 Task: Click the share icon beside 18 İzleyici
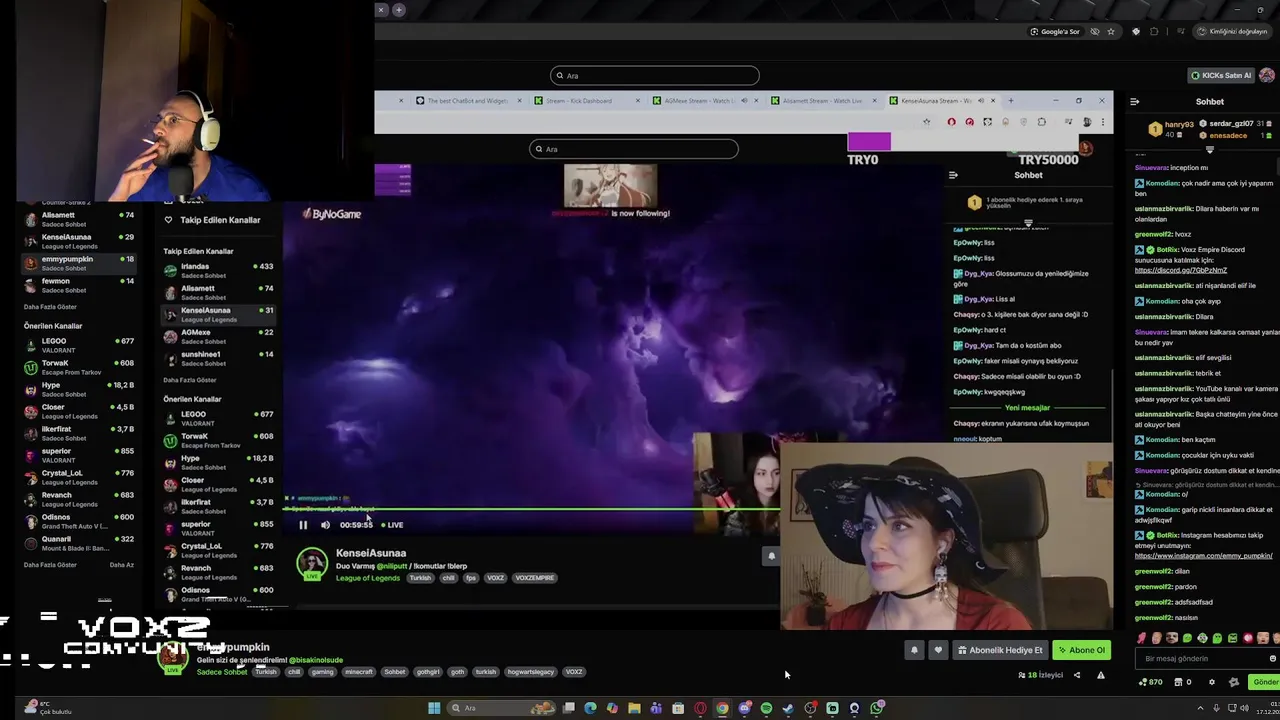point(1077,675)
